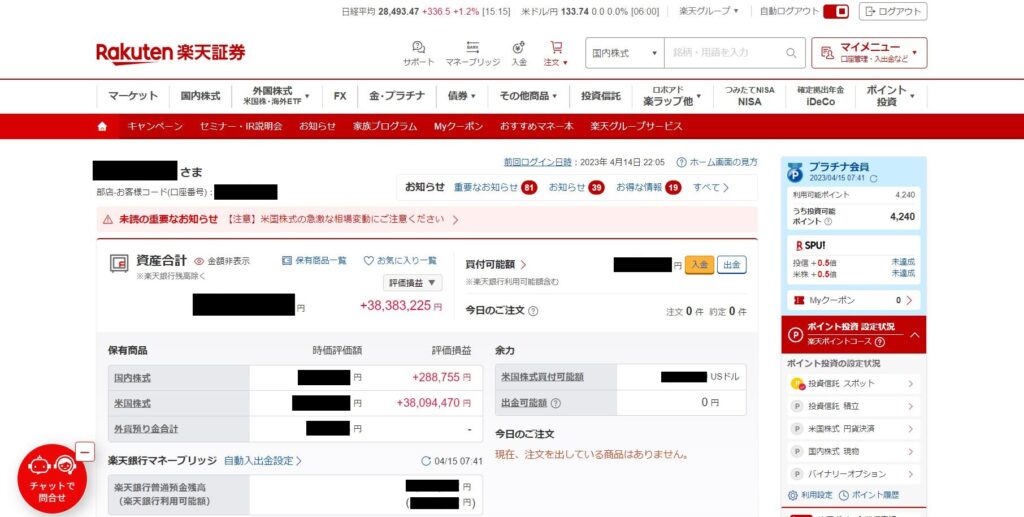Open the FX navigation tab

[x=340, y=96]
